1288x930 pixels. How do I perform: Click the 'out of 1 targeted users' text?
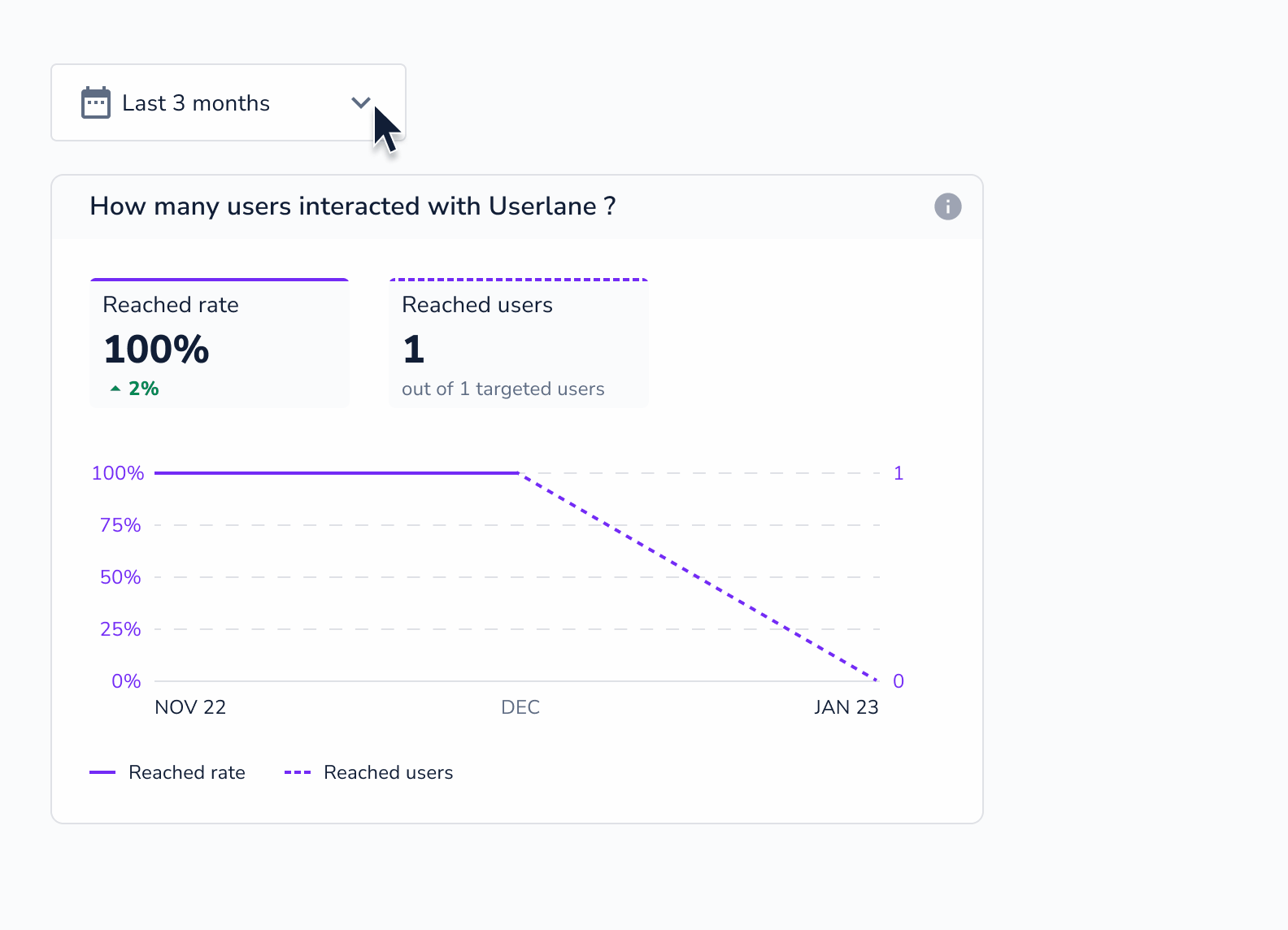(503, 389)
